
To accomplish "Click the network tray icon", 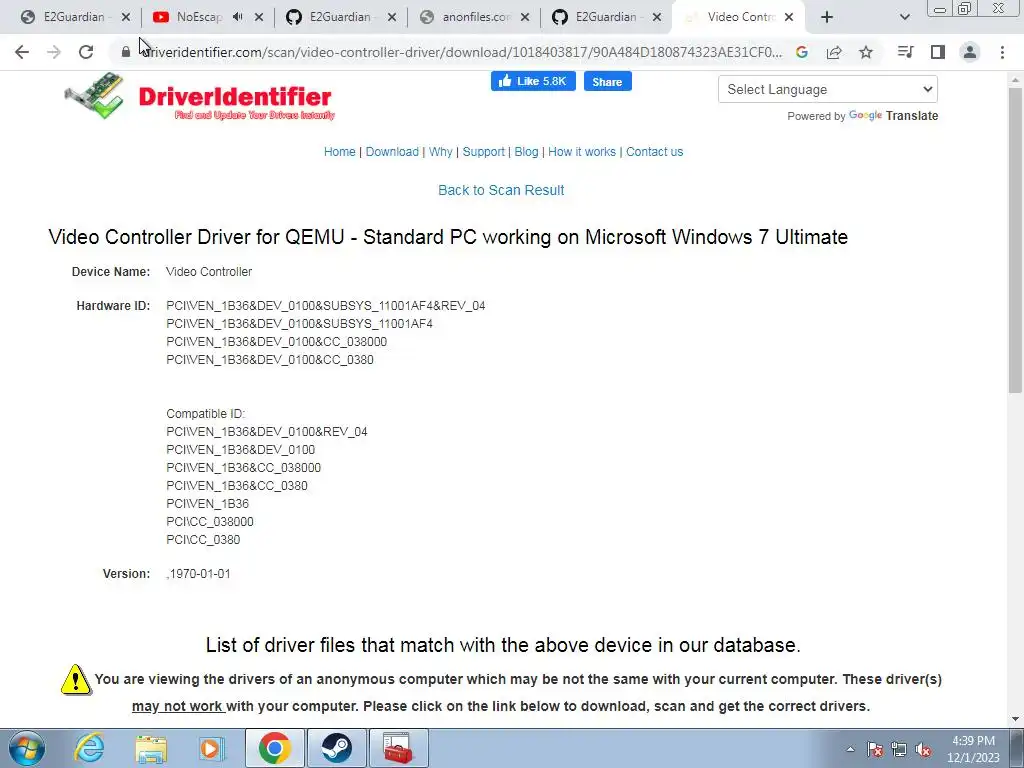I will [x=899, y=749].
